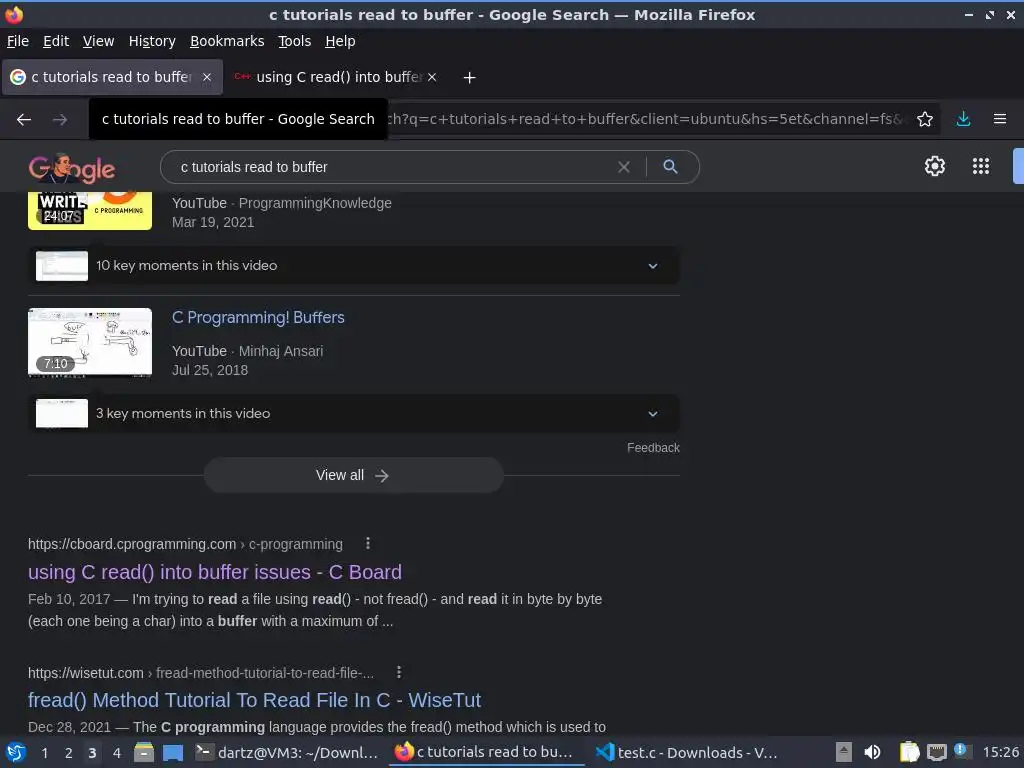This screenshot has height=768, width=1024.
Task: Click the wisetut.com URL breadcrumb
Action: point(200,673)
